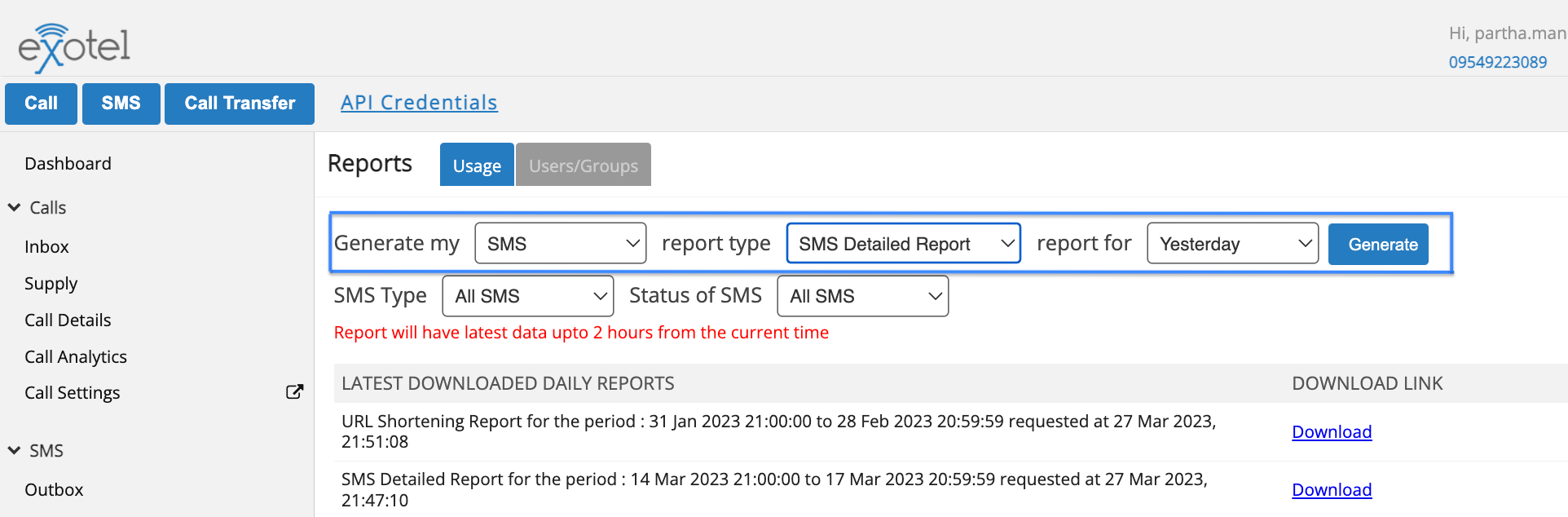The height and width of the screenshot is (517, 1568).
Task: Download the SMS Detailed Report
Action: (1332, 490)
